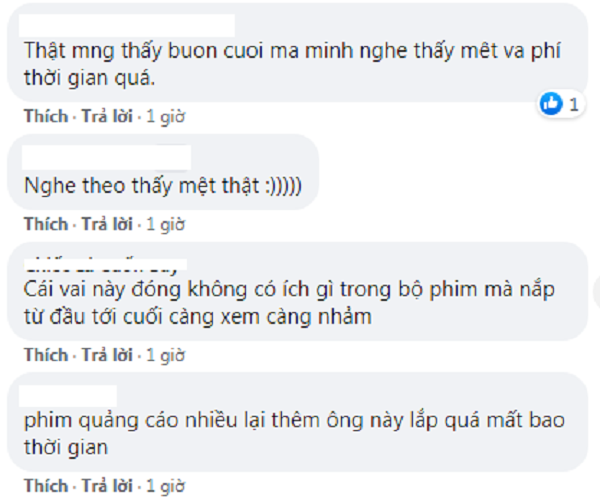
Task: Like the comment about 'phí thời gian quá'
Action: [46, 116]
